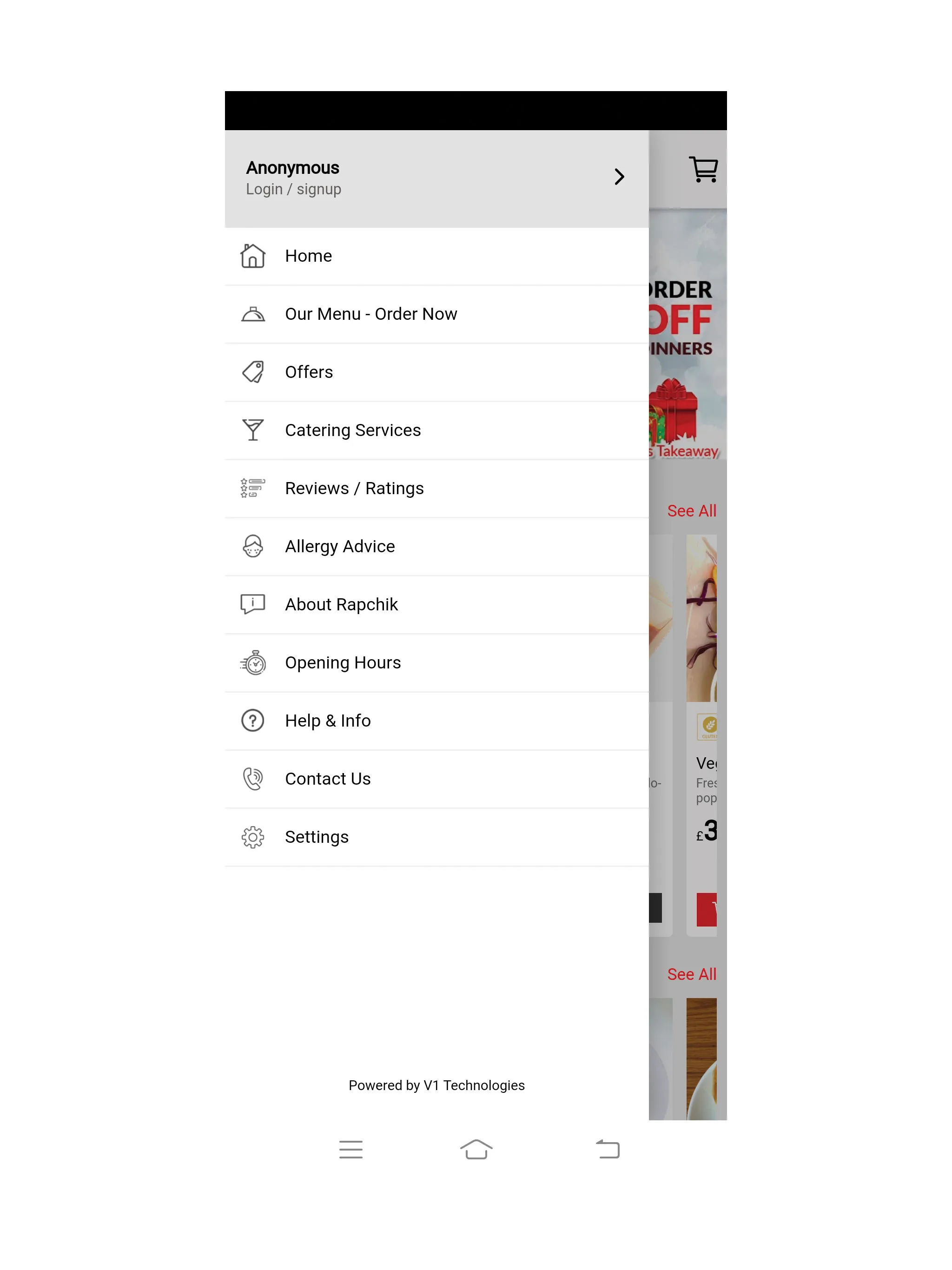Select the Offers tag icon
This screenshot has width=952, height=1270.
(253, 371)
